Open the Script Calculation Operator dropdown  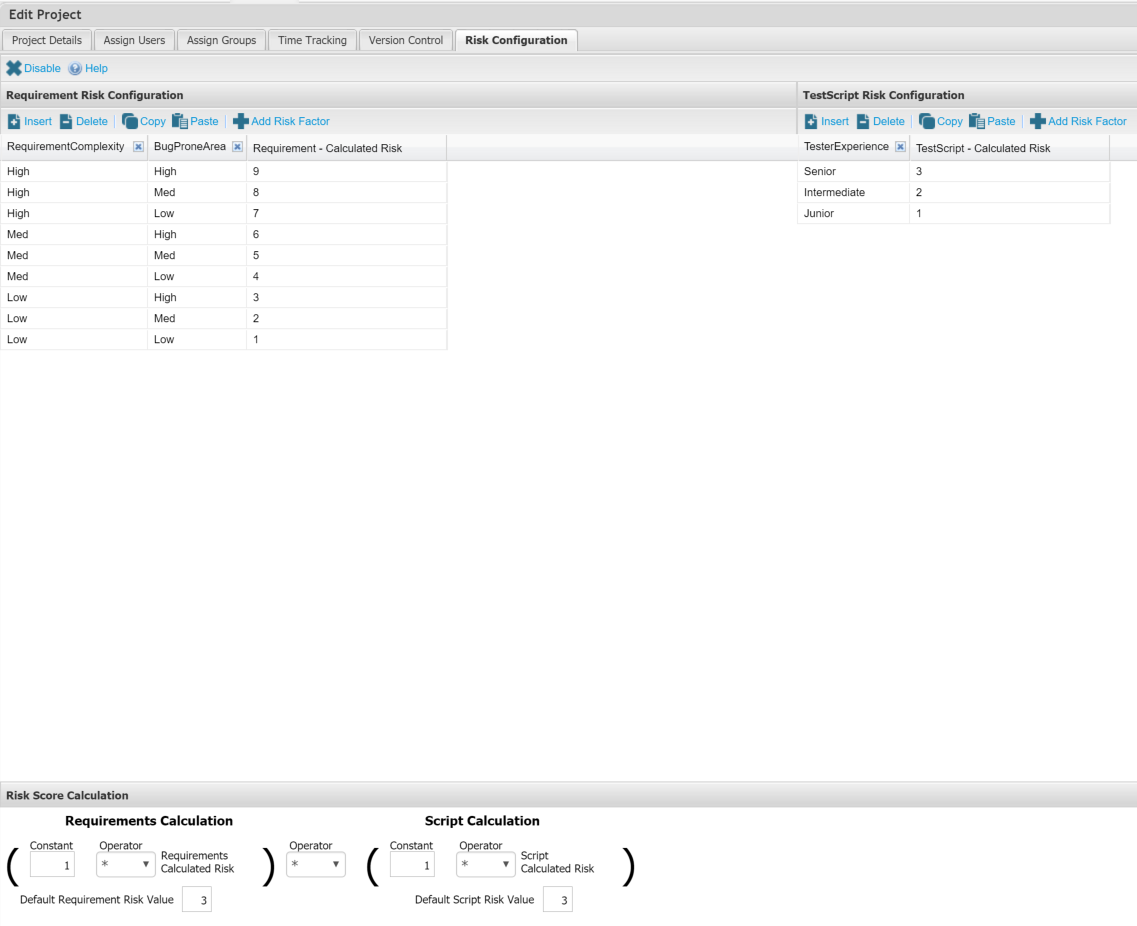point(485,864)
